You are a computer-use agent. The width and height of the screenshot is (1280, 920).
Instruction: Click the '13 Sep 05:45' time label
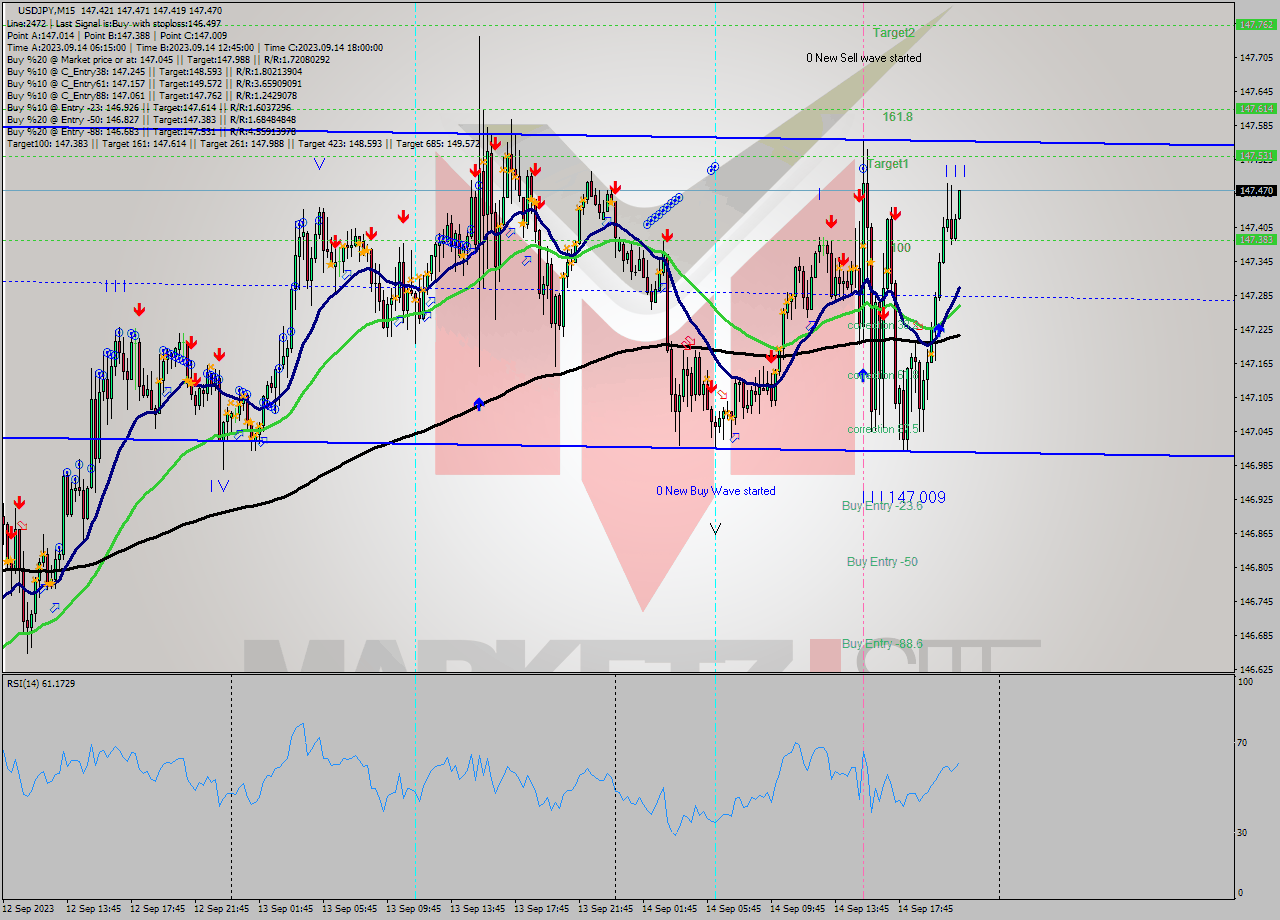pyautogui.click(x=350, y=909)
